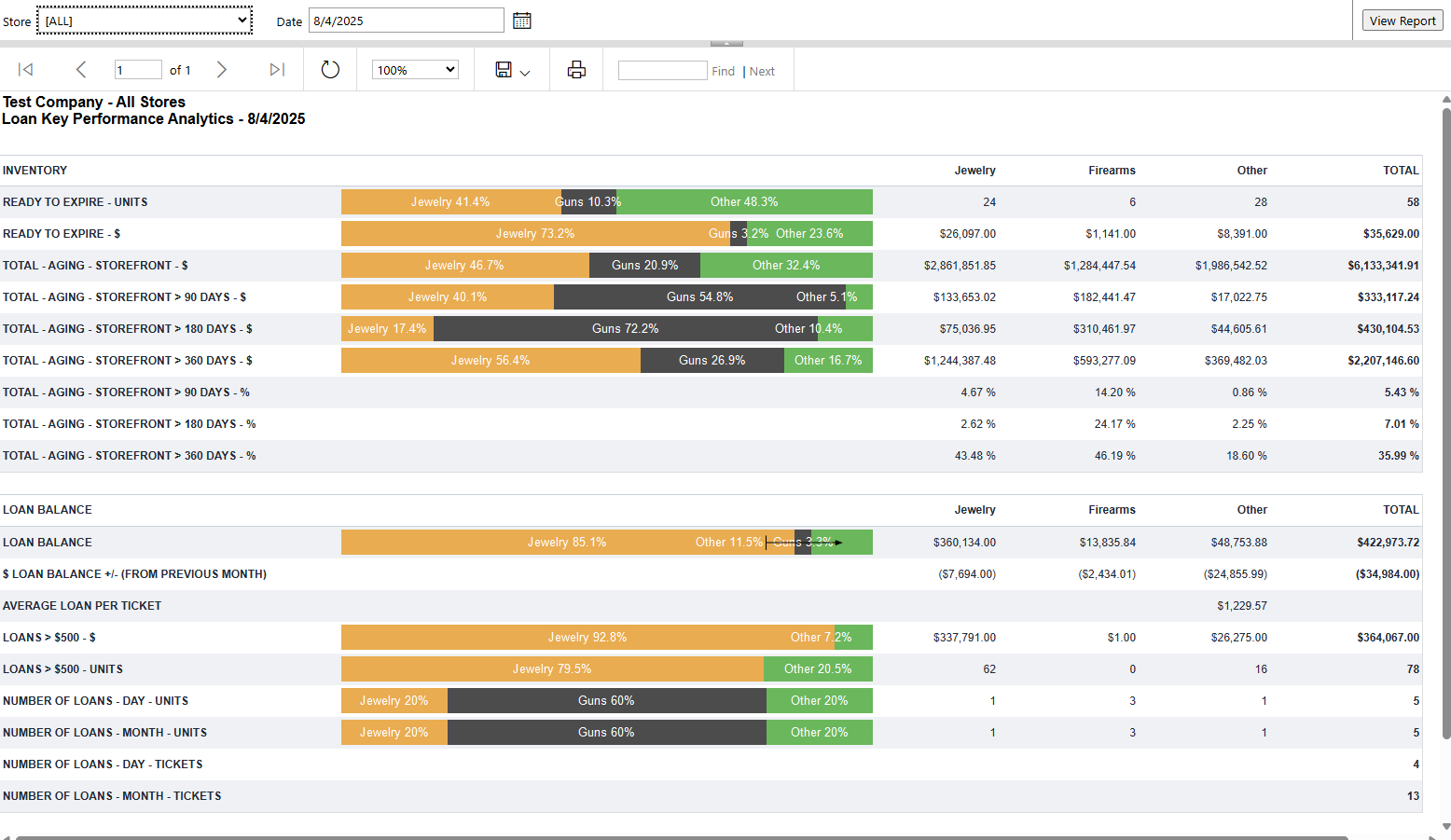Go to previous report page
This screenshot has height=840, width=1451.
[x=81, y=70]
